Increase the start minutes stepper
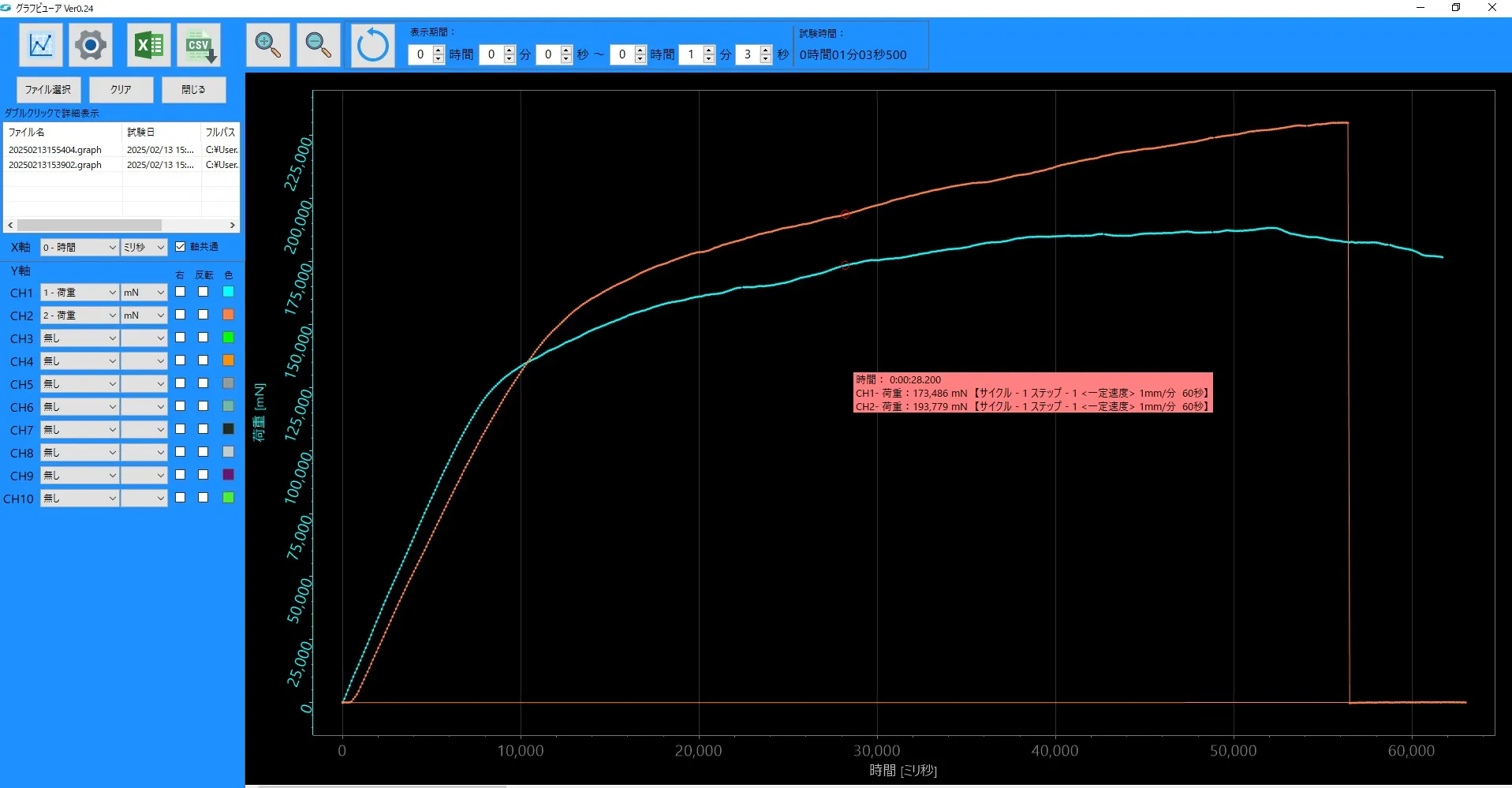1512x788 pixels. (509, 50)
